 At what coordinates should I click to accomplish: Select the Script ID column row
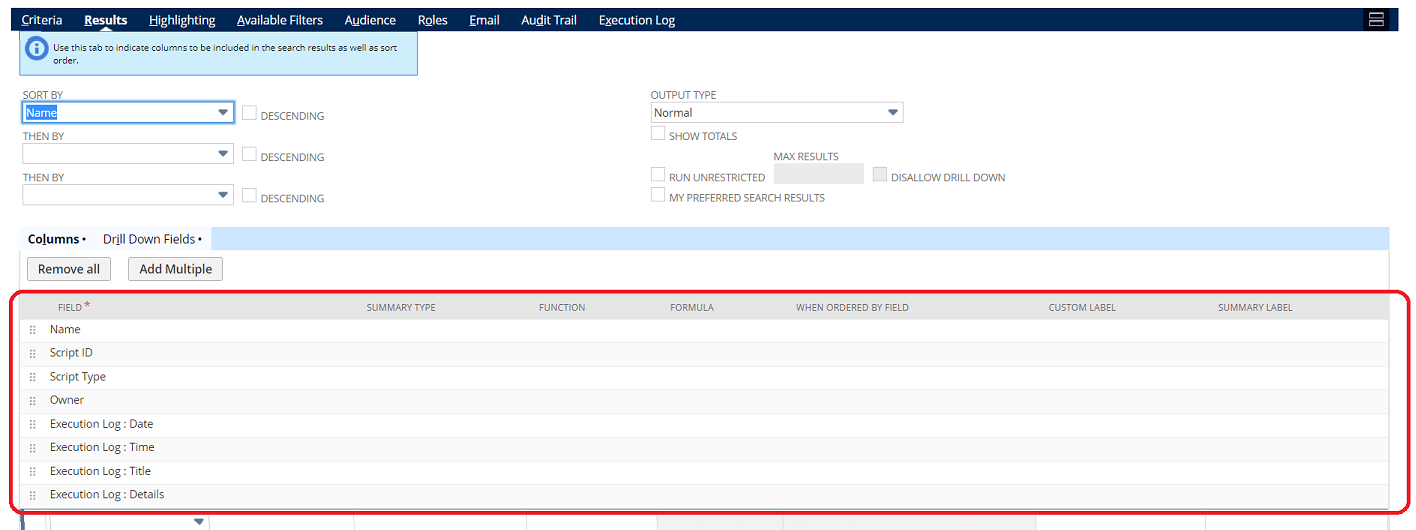(x=703, y=353)
